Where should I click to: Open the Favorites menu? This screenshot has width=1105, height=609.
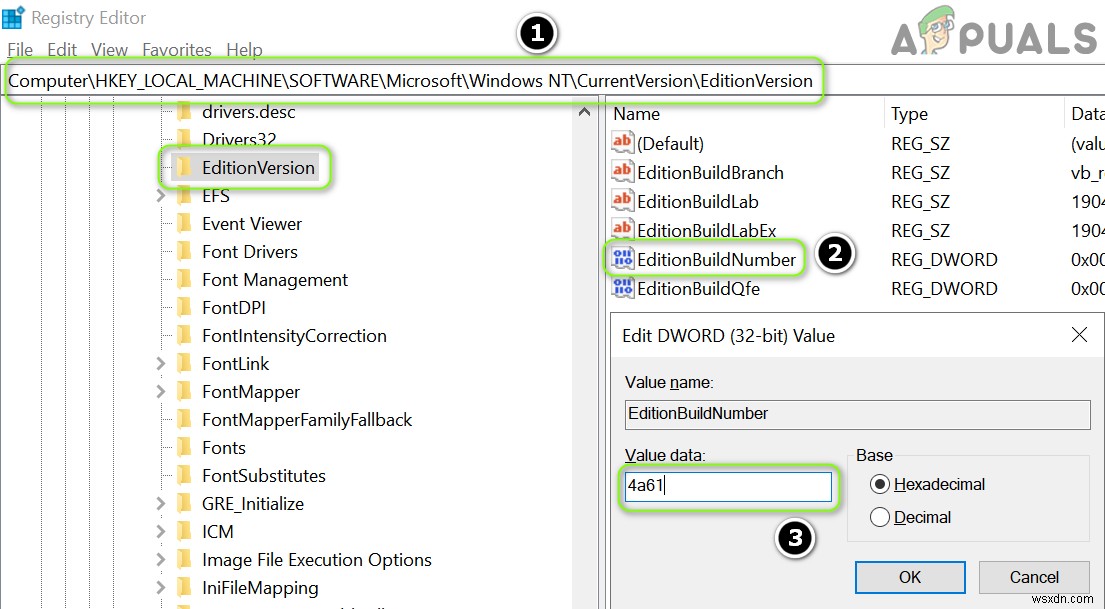tap(177, 49)
